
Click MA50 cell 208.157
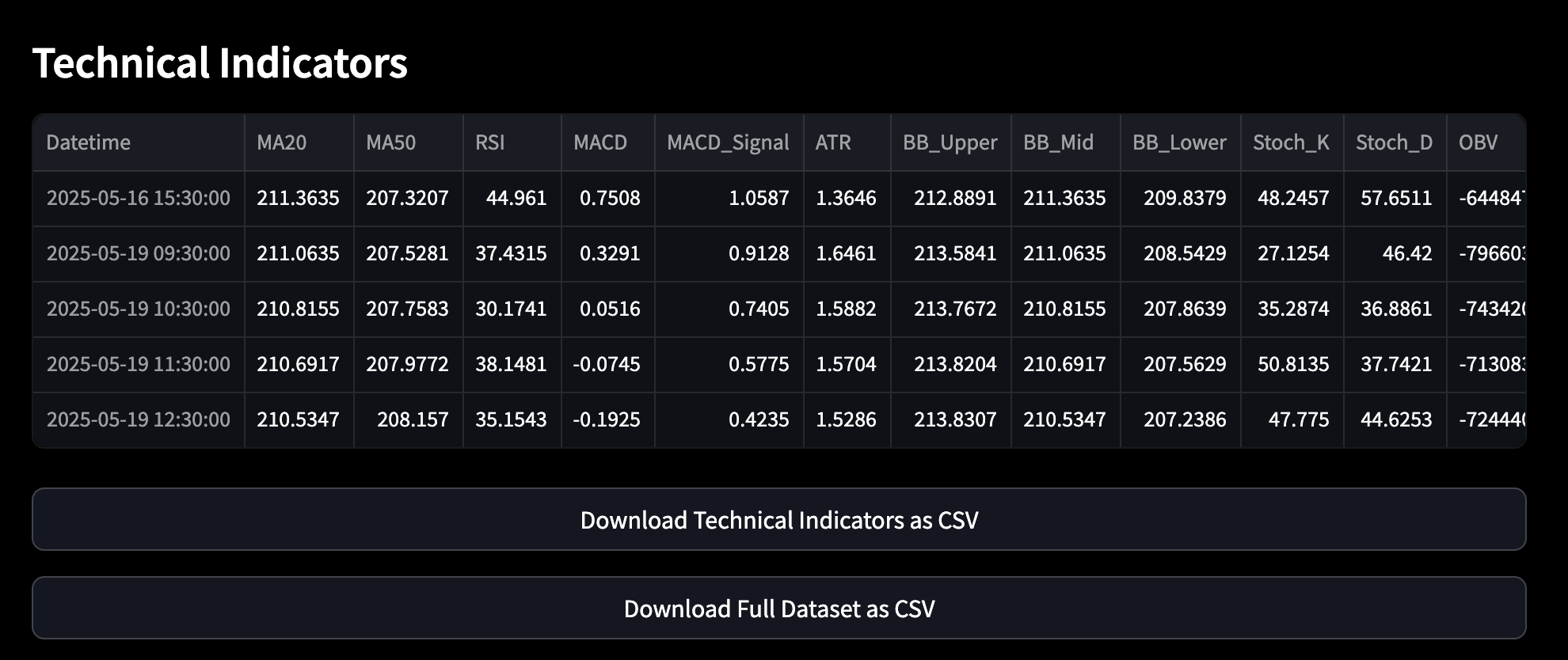tap(409, 419)
